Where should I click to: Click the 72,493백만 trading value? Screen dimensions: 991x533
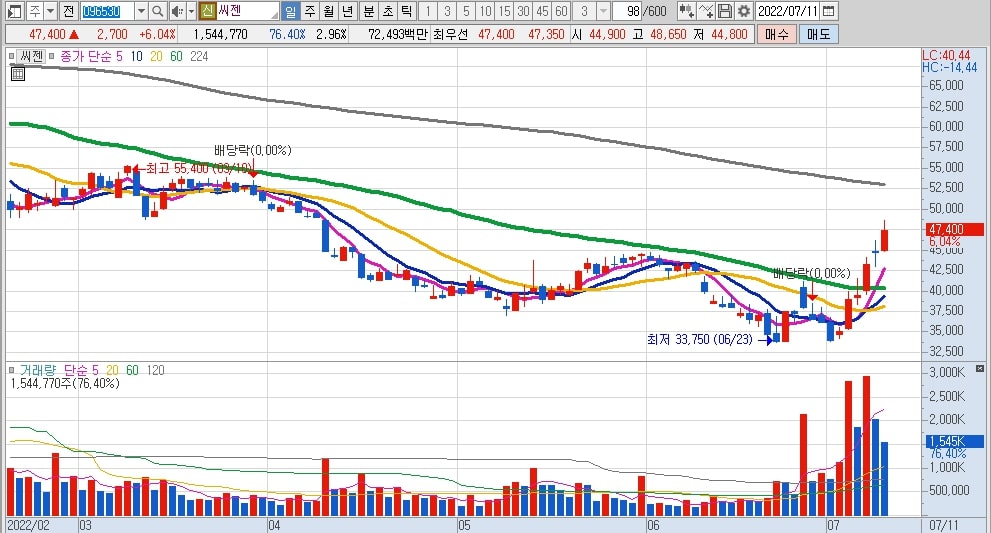(x=398, y=34)
